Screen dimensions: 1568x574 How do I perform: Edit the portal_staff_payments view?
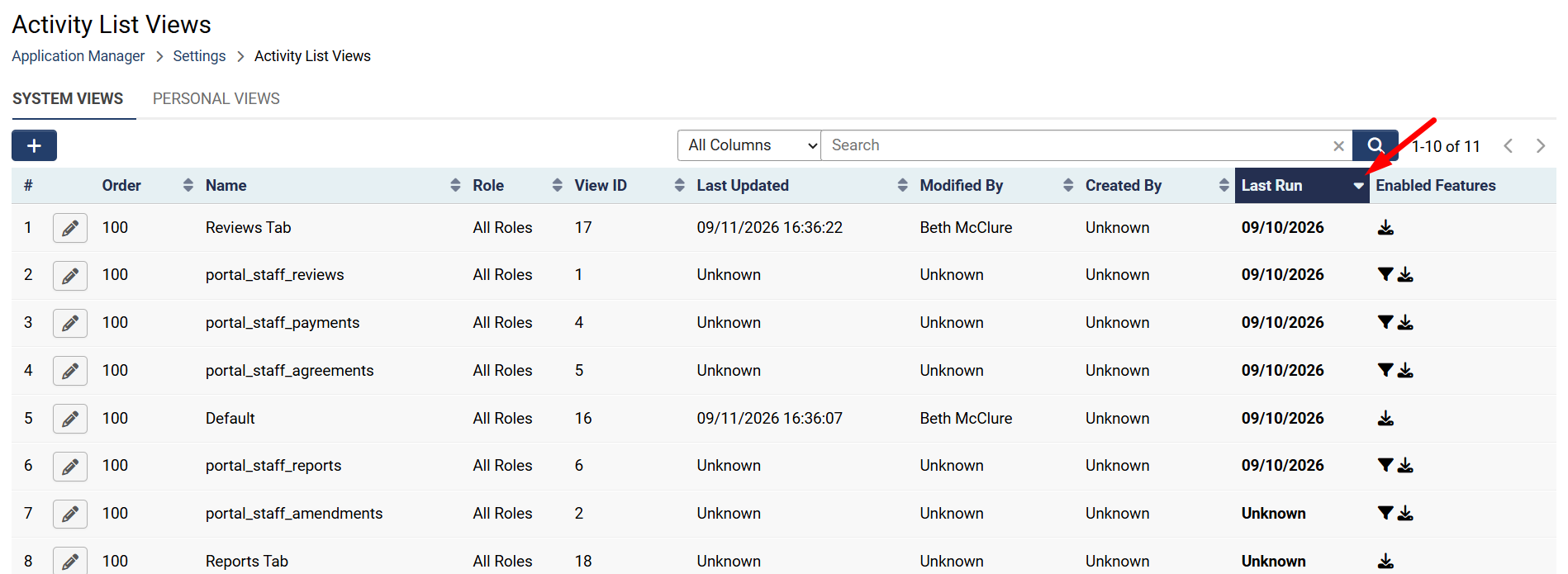[x=70, y=323]
